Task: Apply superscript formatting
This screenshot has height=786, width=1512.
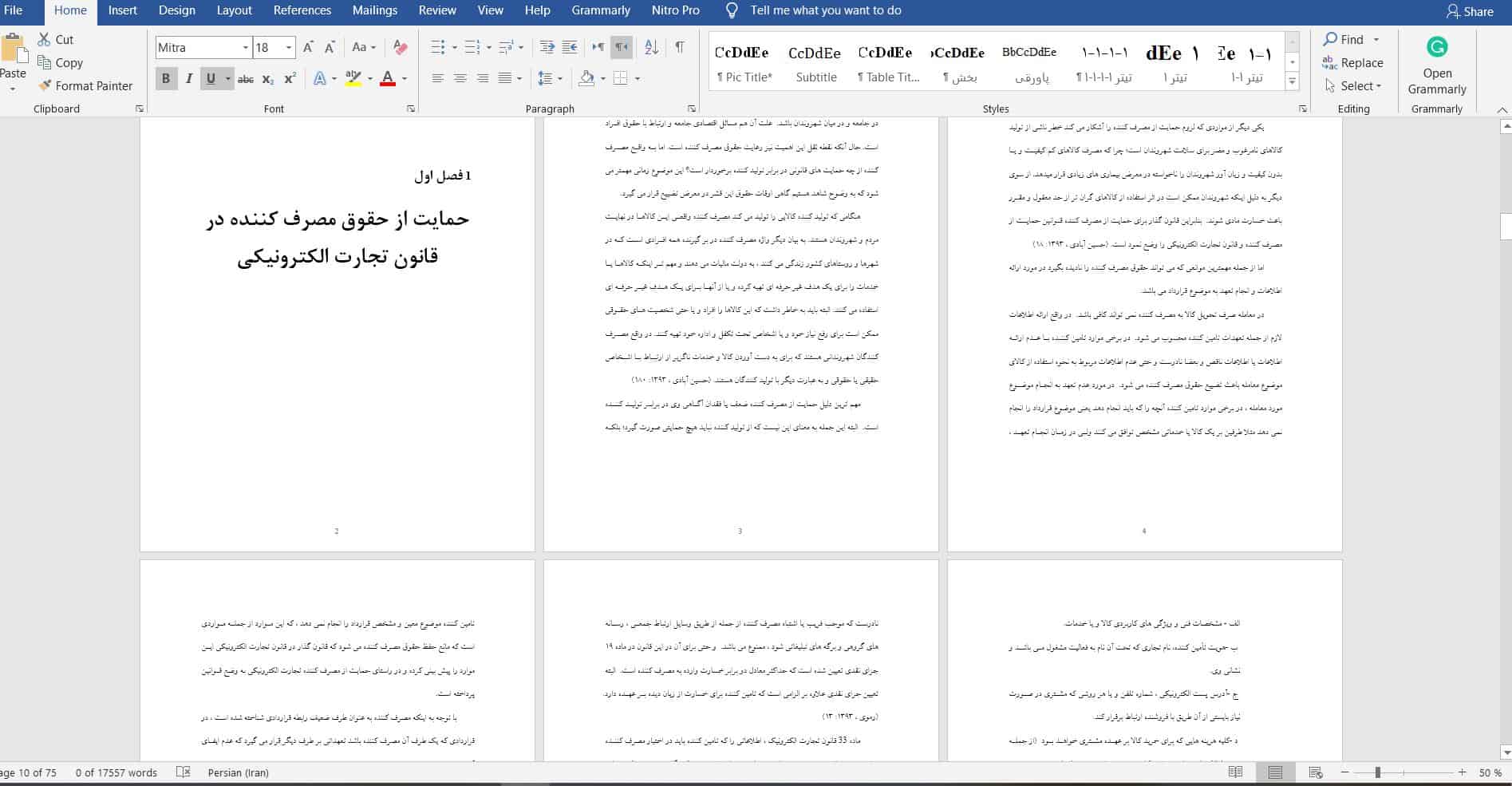Action: (x=290, y=78)
